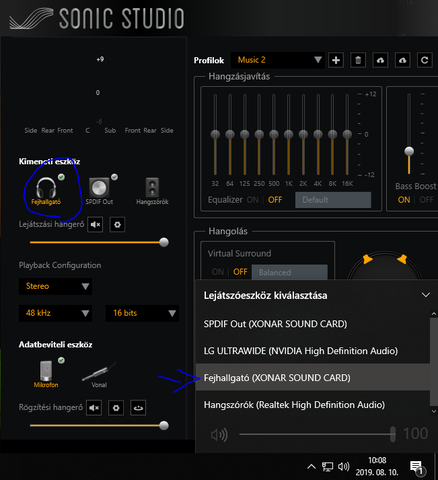The width and height of the screenshot is (438, 480).
Task: Select the SPDIF Out output device
Action: (x=99, y=191)
